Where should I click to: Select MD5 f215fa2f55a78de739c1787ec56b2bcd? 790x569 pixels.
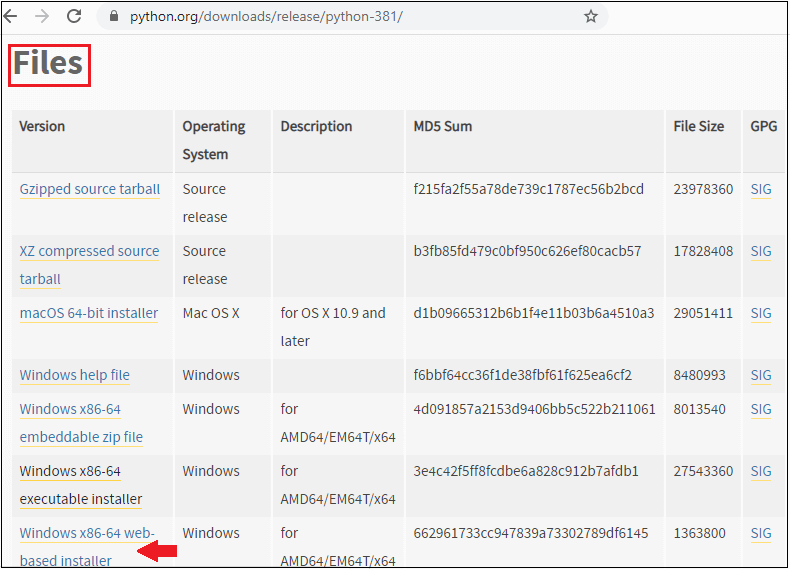[529, 189]
